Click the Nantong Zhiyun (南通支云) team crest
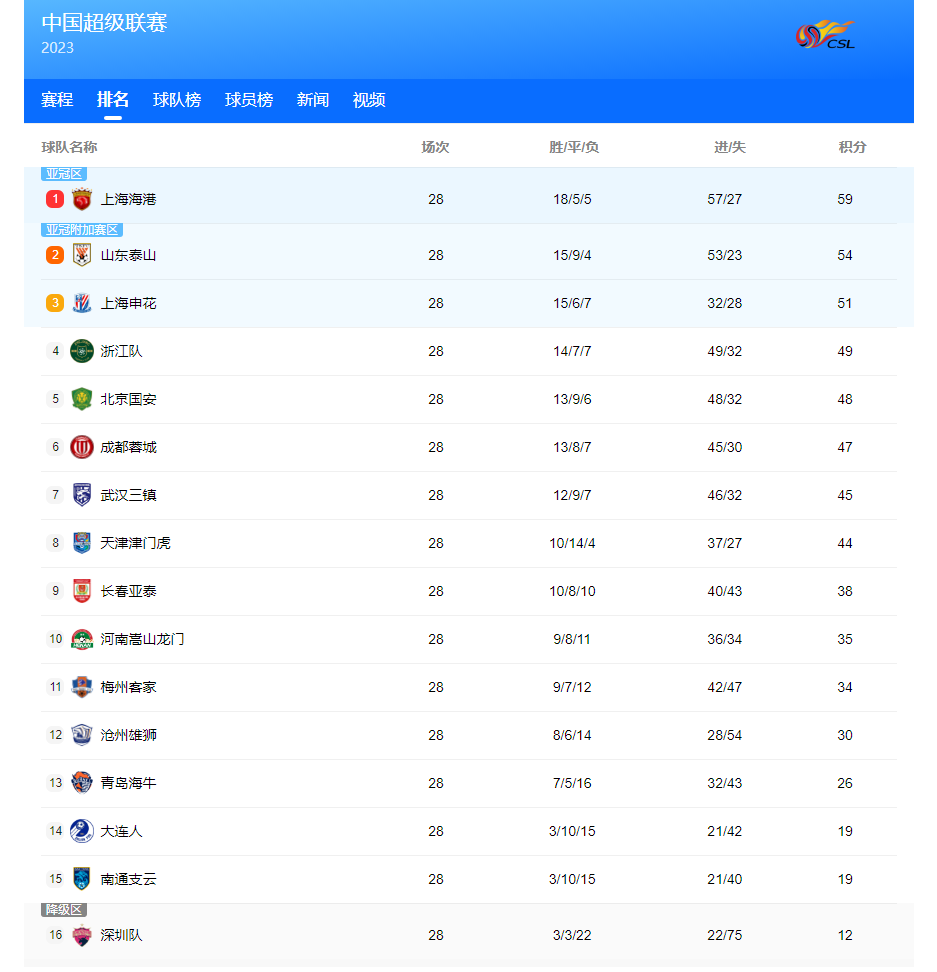This screenshot has height=972, width=937. [x=82, y=879]
